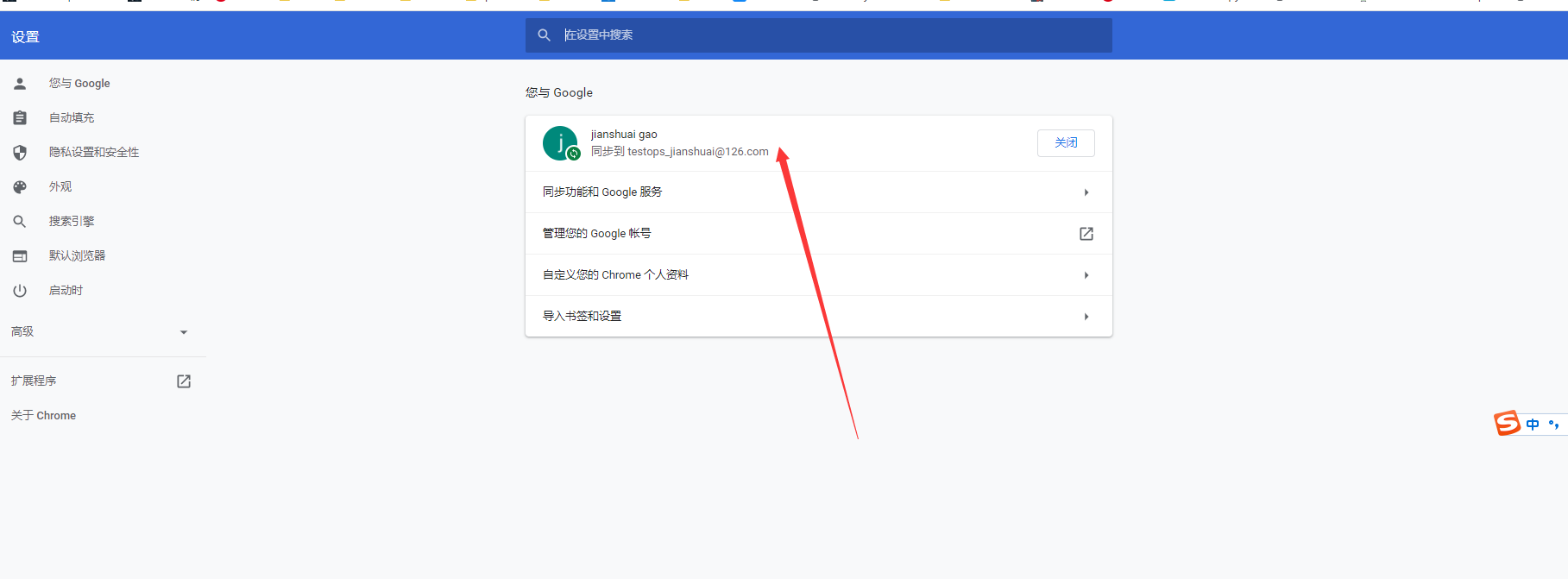1568x579 pixels.
Task: Click the clipboard icon for 自动填充
Action: click(20, 118)
